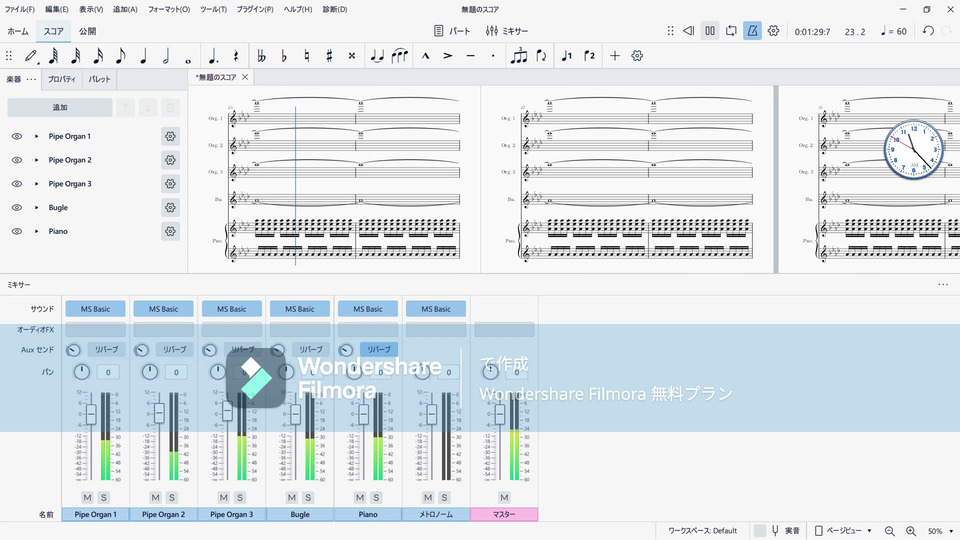
Task: Switch to the Publish tab
Action: click(x=88, y=31)
